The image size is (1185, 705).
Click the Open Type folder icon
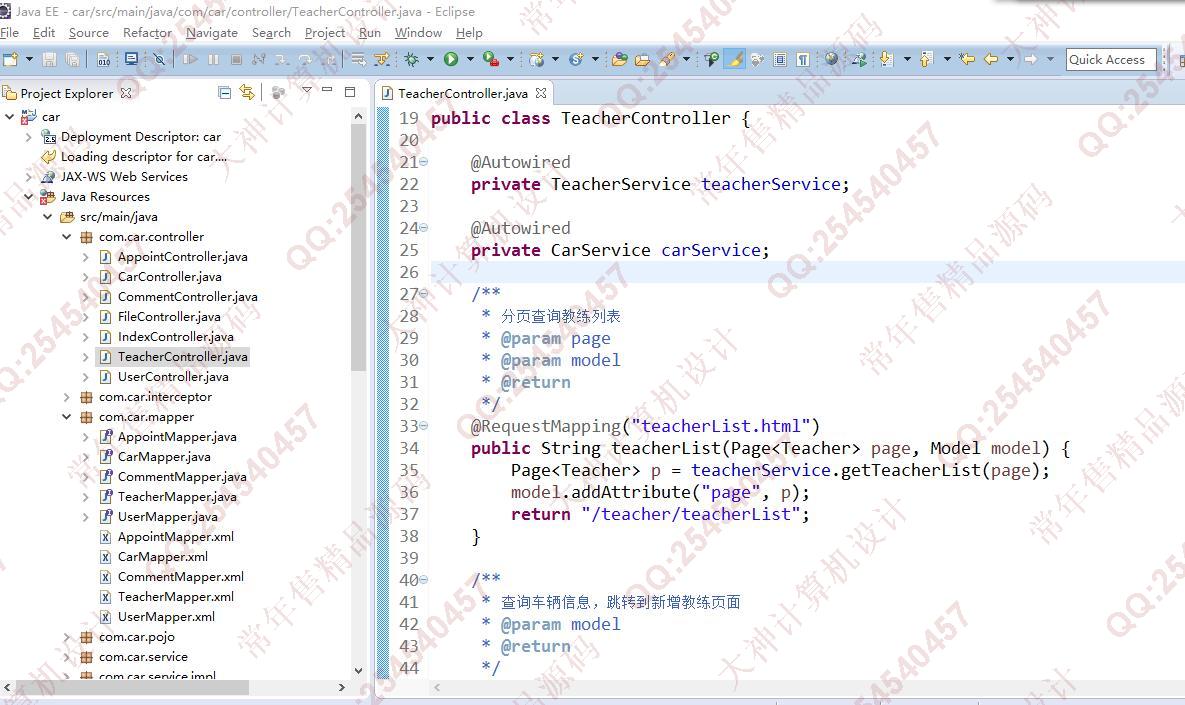click(620, 59)
